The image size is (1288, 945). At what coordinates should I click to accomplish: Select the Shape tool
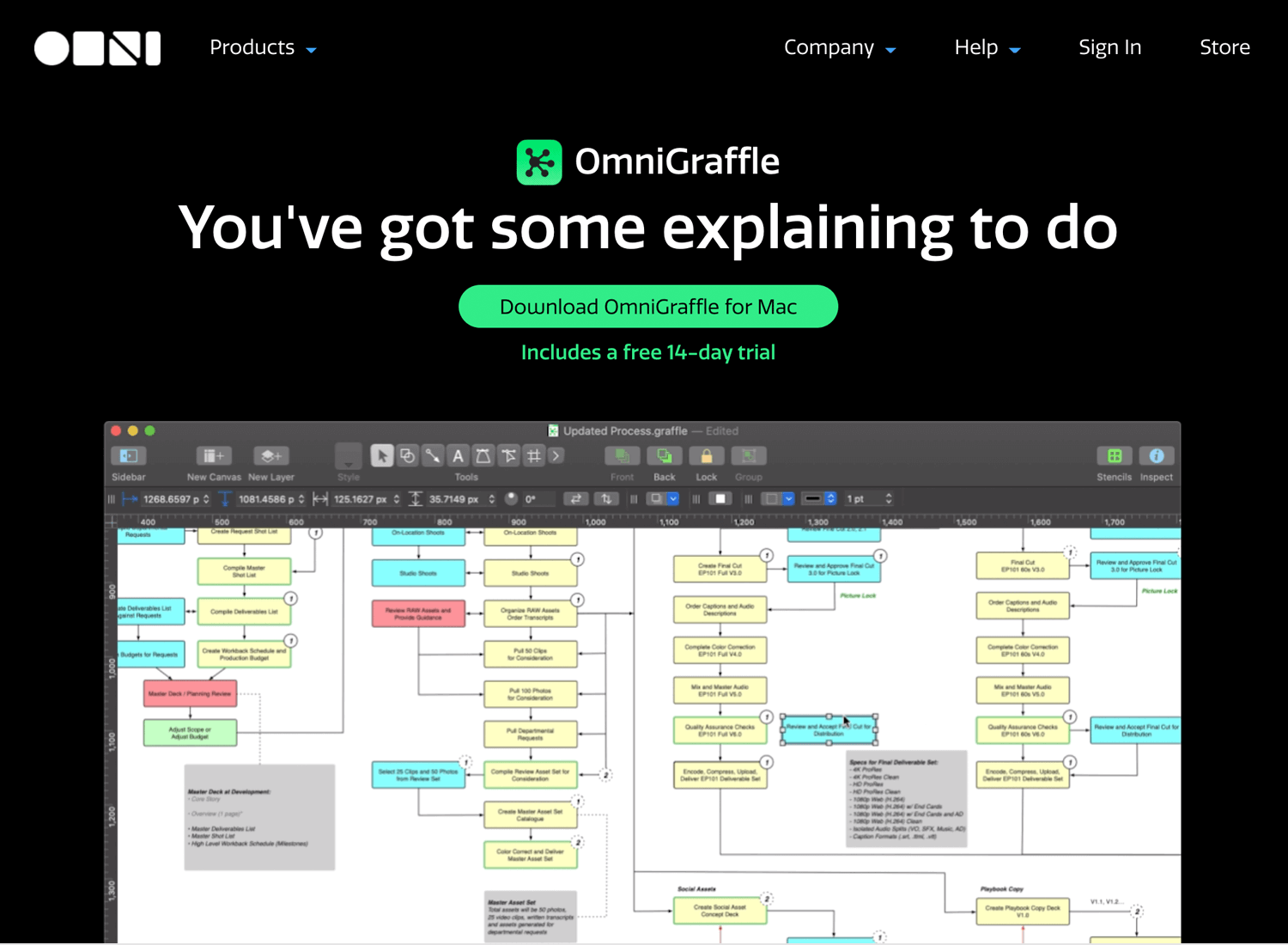click(x=408, y=456)
